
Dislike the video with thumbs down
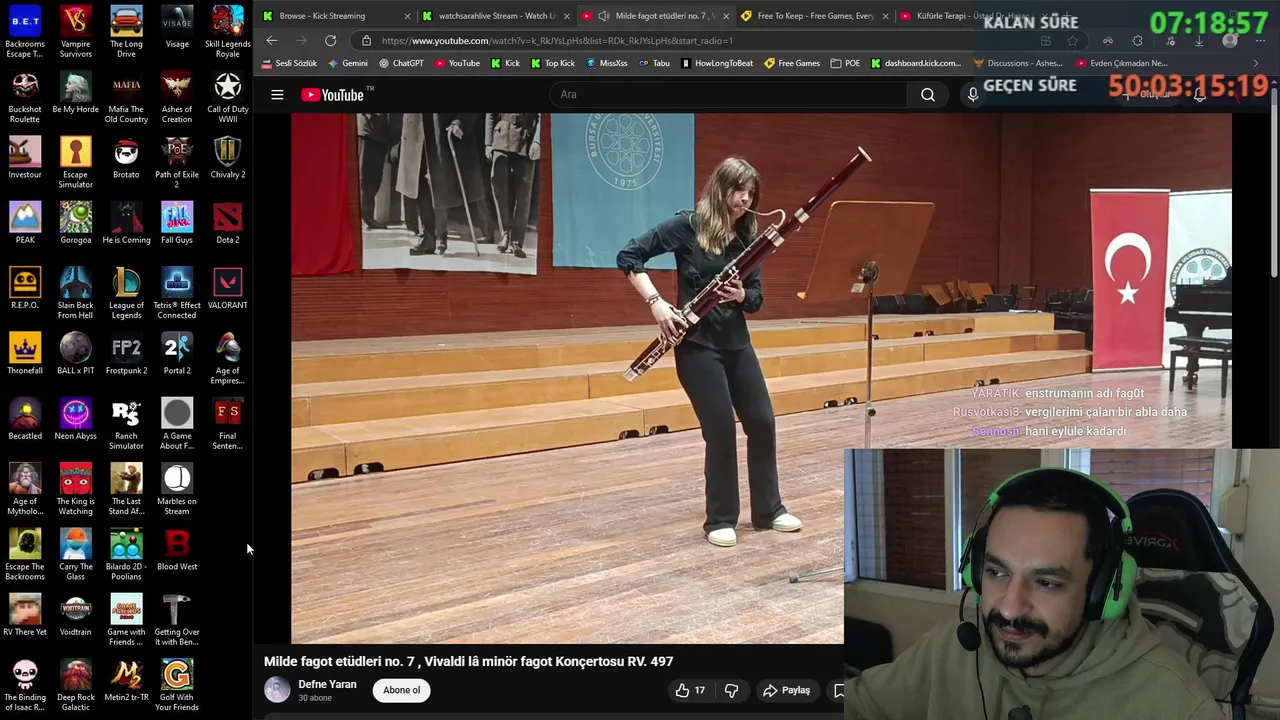731,690
